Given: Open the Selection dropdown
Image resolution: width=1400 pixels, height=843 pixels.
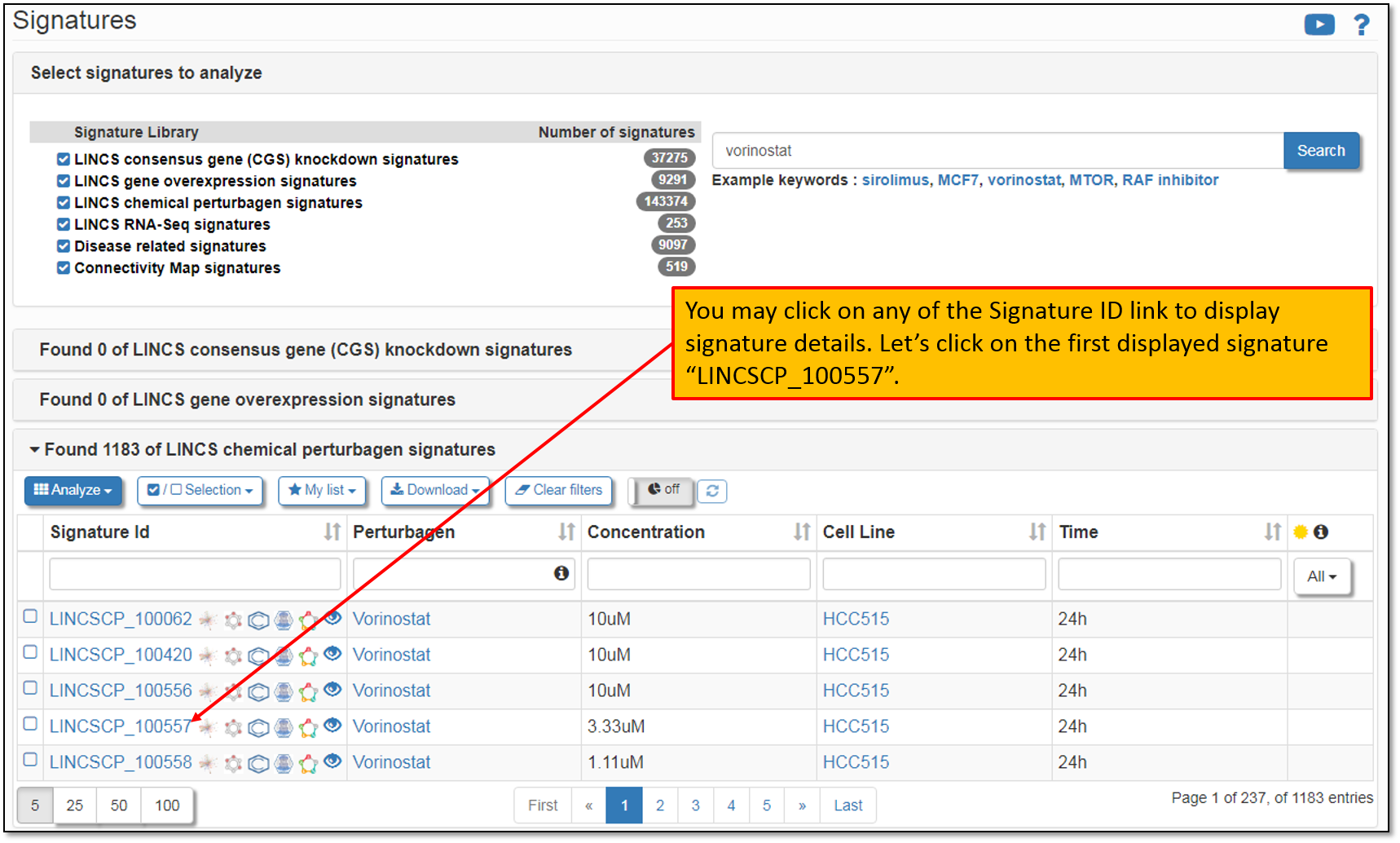Looking at the screenshot, I should click(x=200, y=490).
